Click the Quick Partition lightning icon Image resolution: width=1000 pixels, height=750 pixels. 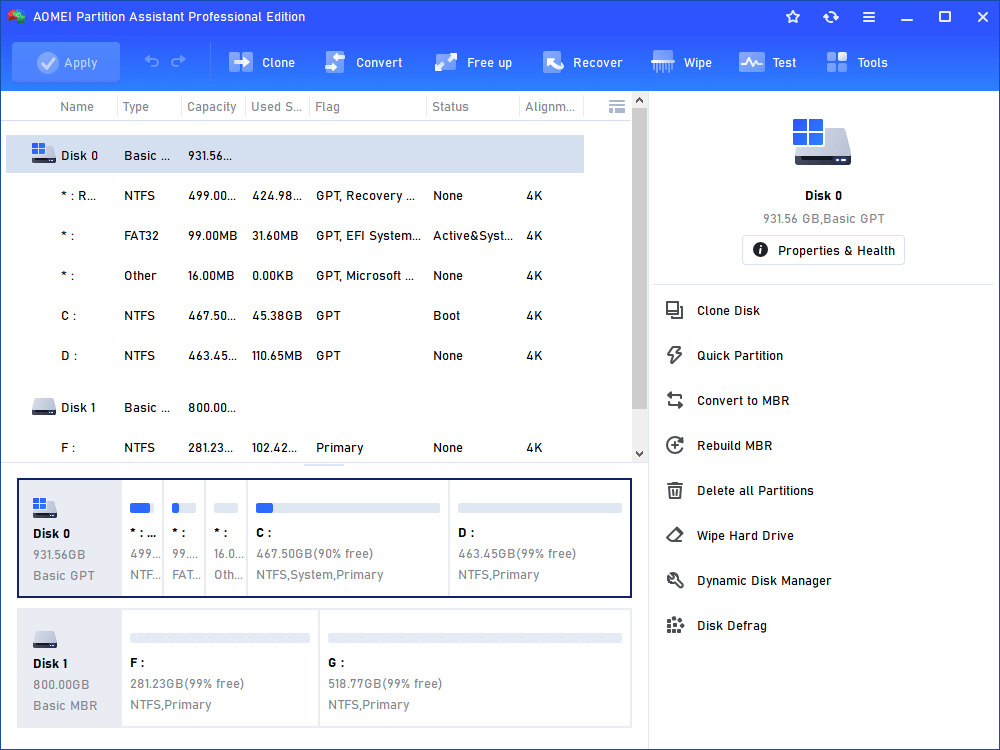coord(674,355)
